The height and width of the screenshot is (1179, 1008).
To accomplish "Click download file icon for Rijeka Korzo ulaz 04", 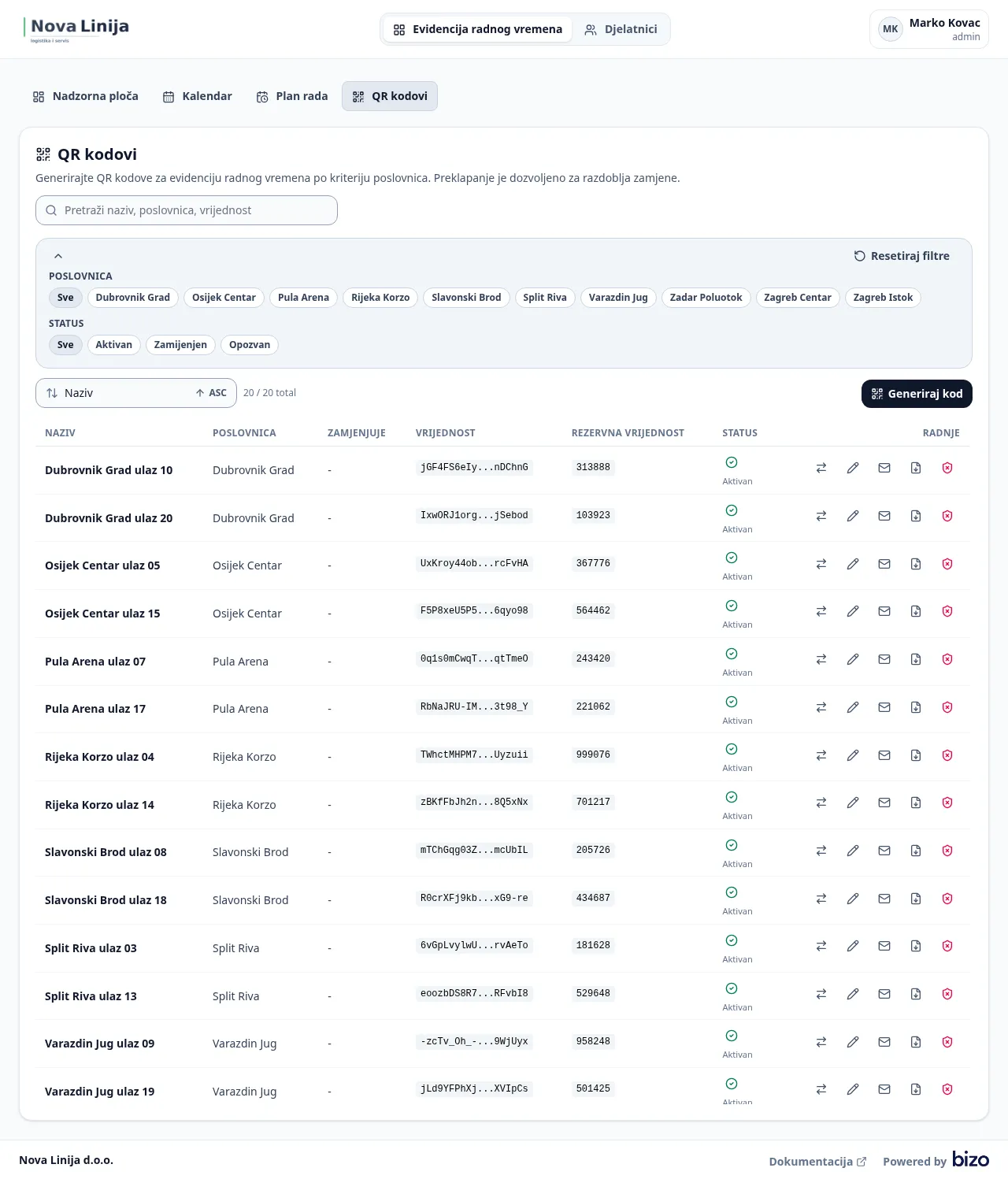I will coord(916,755).
